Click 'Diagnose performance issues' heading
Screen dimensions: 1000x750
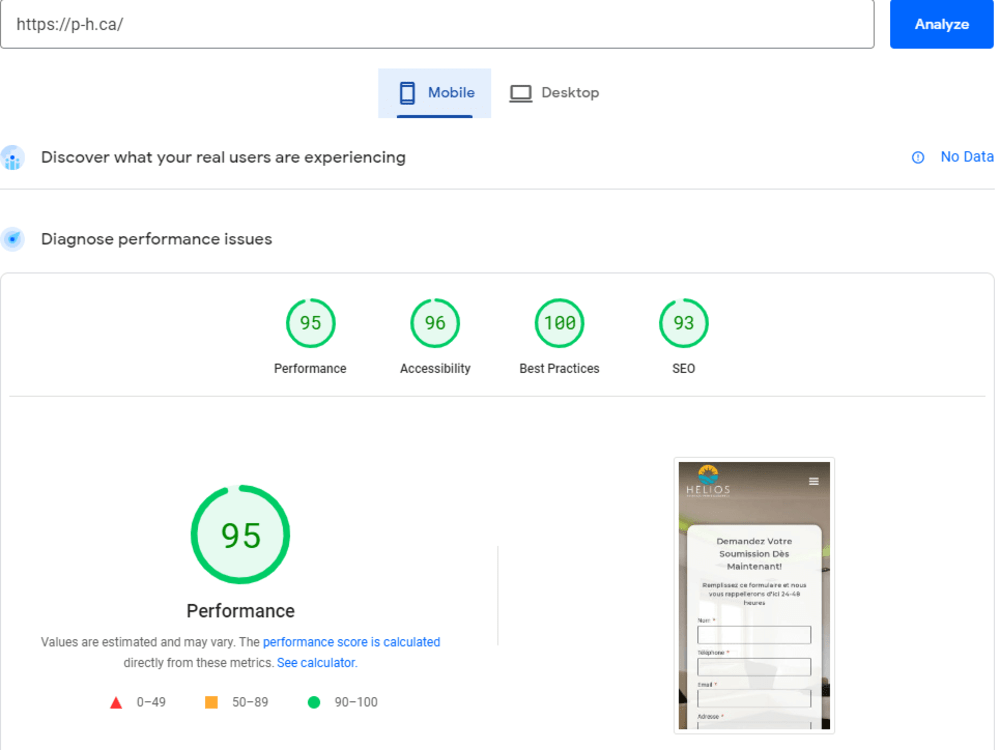pos(156,239)
